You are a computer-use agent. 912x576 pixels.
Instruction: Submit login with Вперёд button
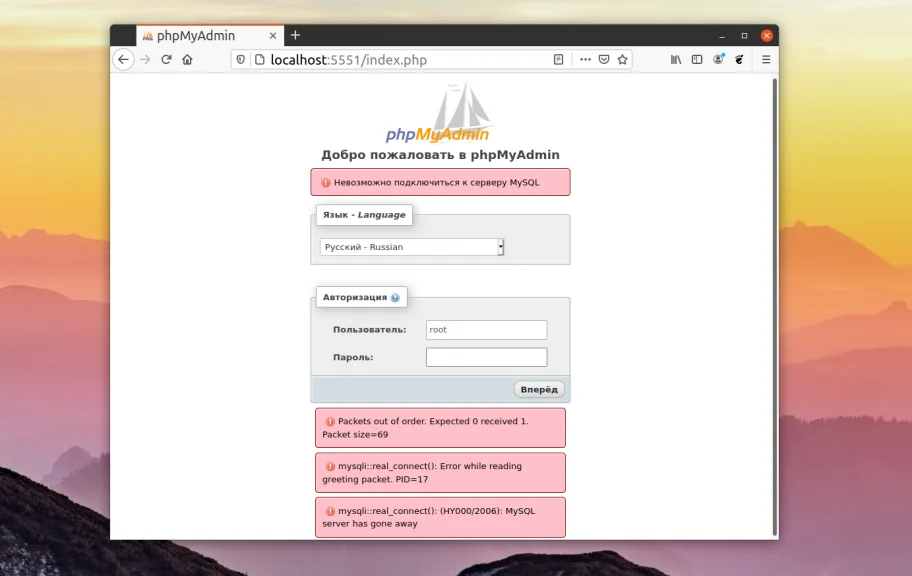point(539,389)
